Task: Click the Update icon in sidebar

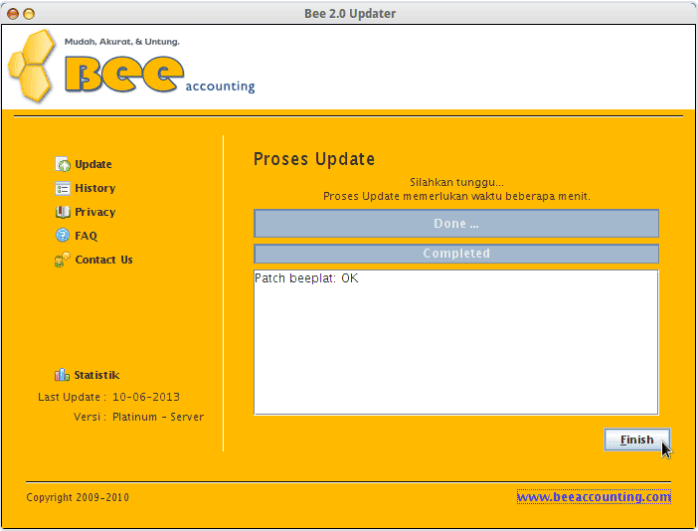Action: pyautogui.click(x=63, y=164)
